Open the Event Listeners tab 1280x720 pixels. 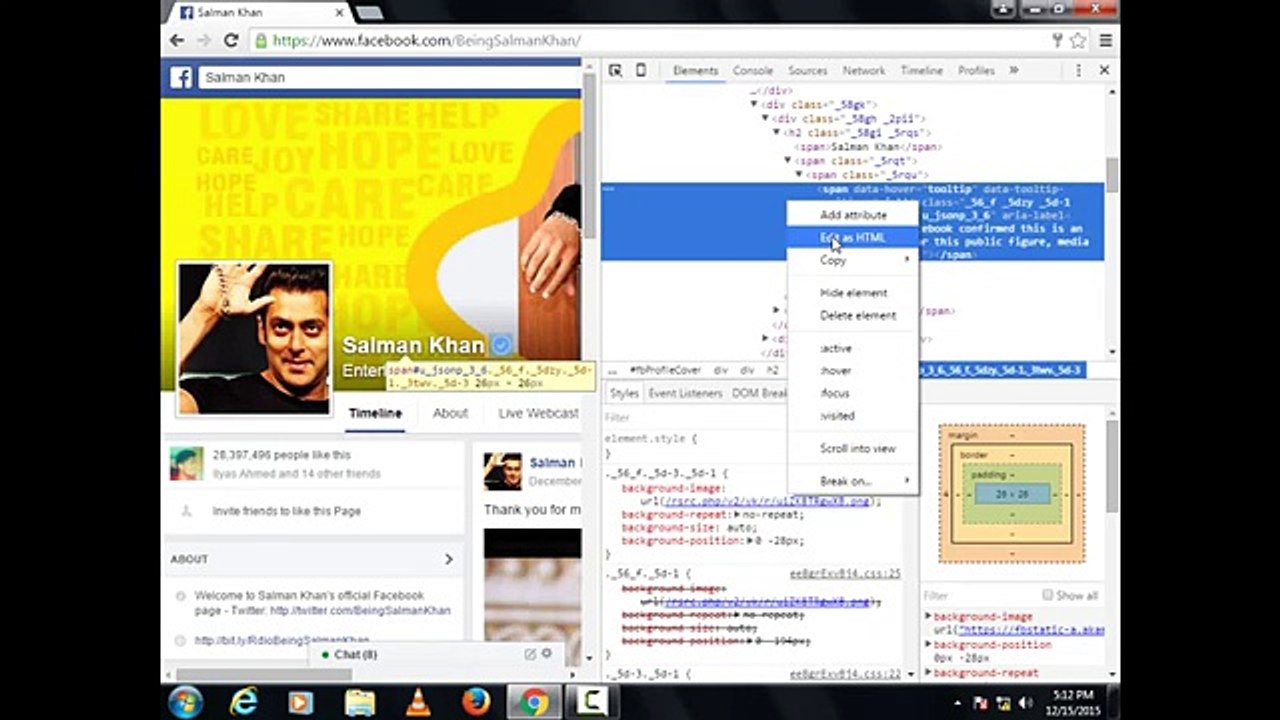(x=685, y=394)
